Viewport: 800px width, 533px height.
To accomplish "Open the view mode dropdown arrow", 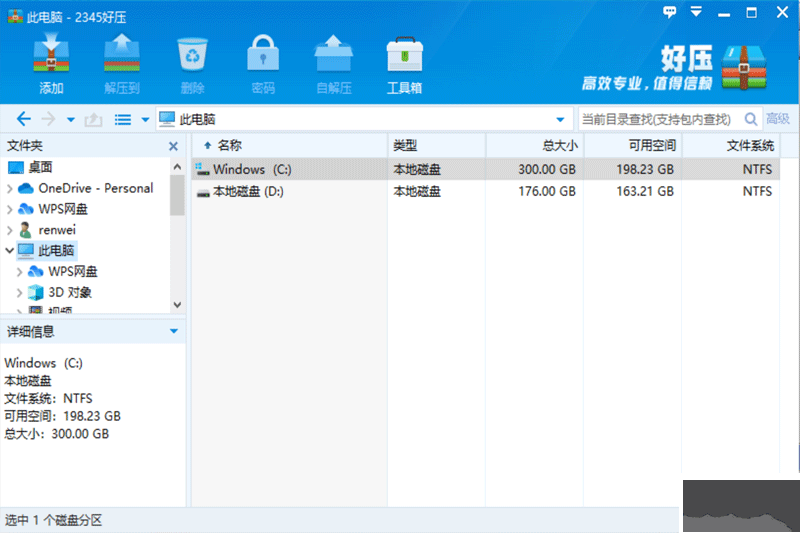I will tap(145, 120).
